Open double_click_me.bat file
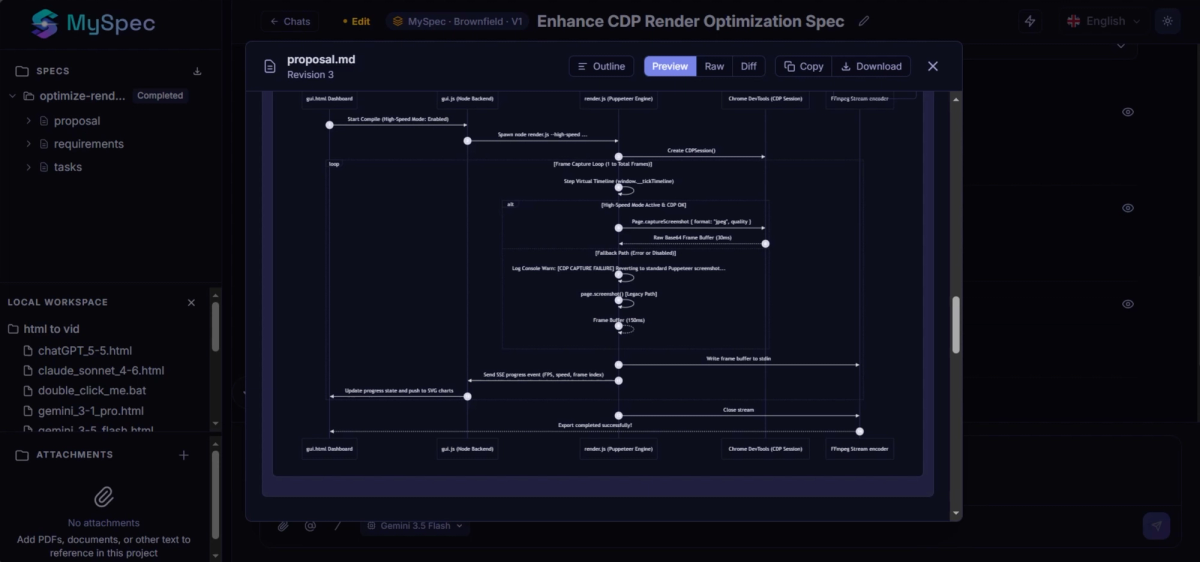Viewport: 1200px width, 562px height. (x=92, y=390)
